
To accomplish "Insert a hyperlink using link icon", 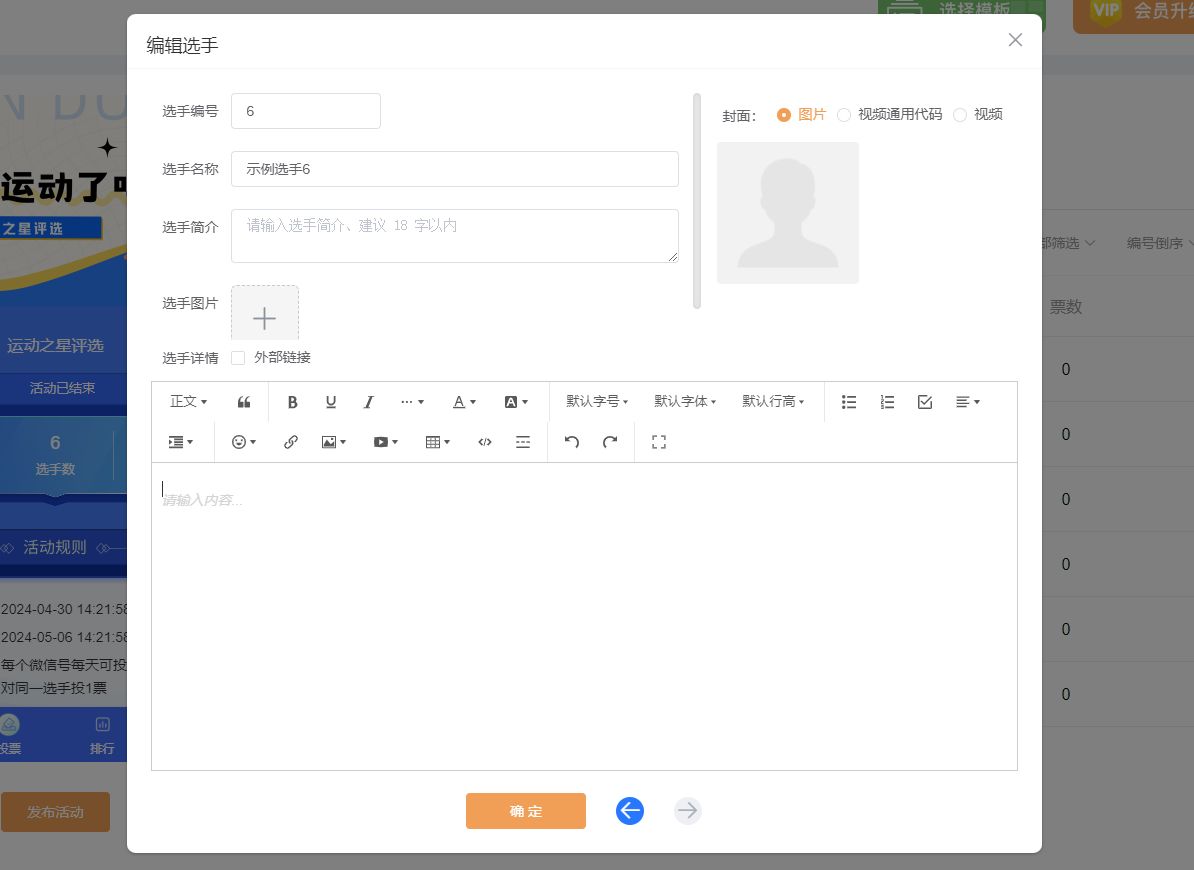I will (291, 442).
